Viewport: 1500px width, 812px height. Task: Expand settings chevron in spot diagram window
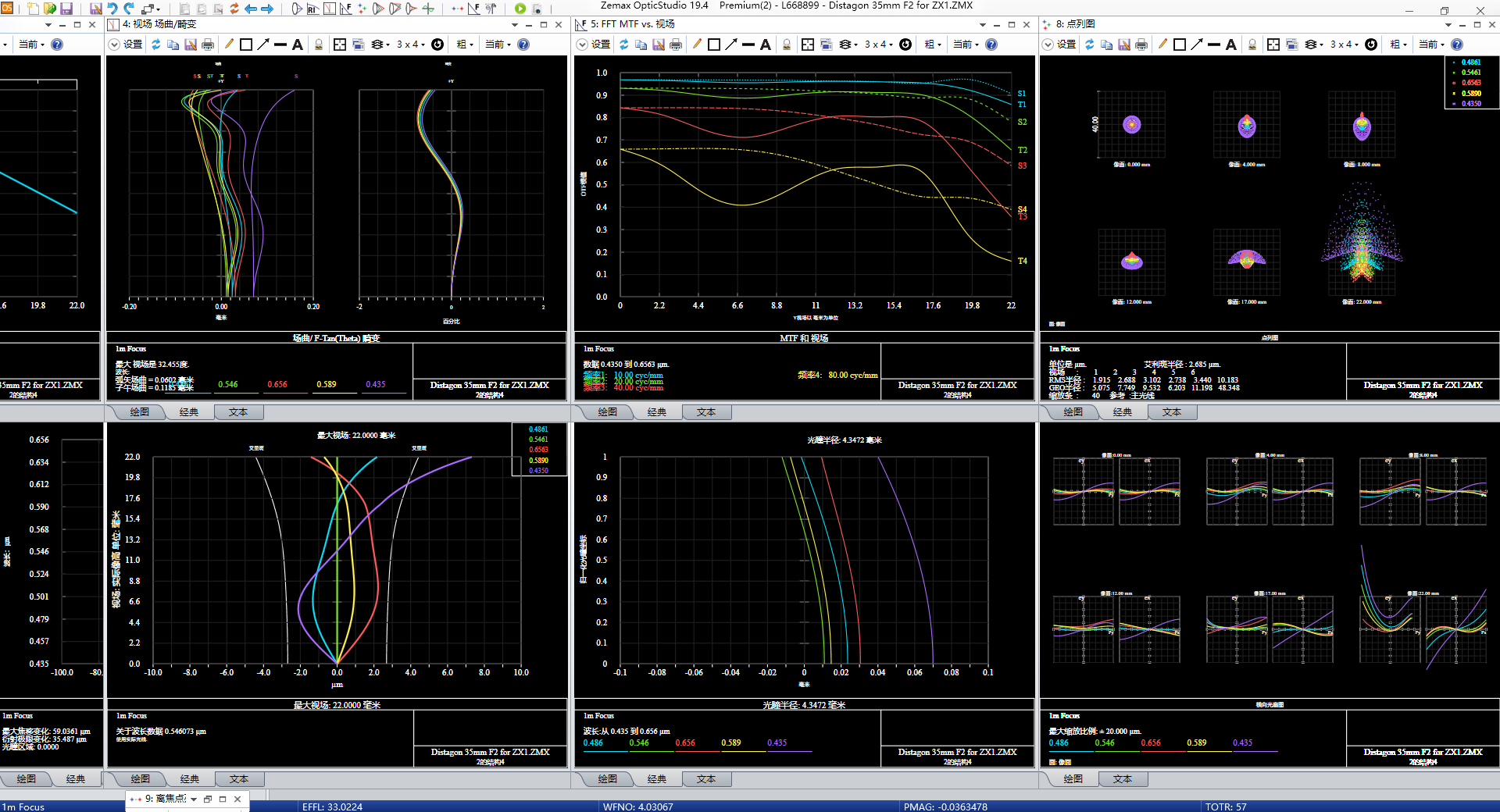[1048, 45]
